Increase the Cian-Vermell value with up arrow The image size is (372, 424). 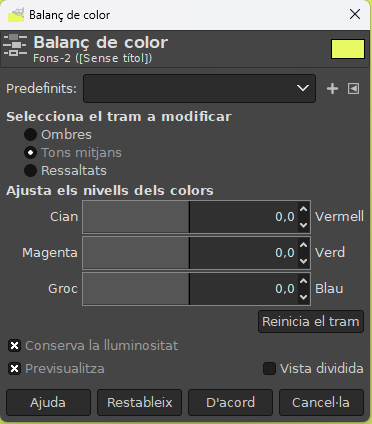point(303,209)
